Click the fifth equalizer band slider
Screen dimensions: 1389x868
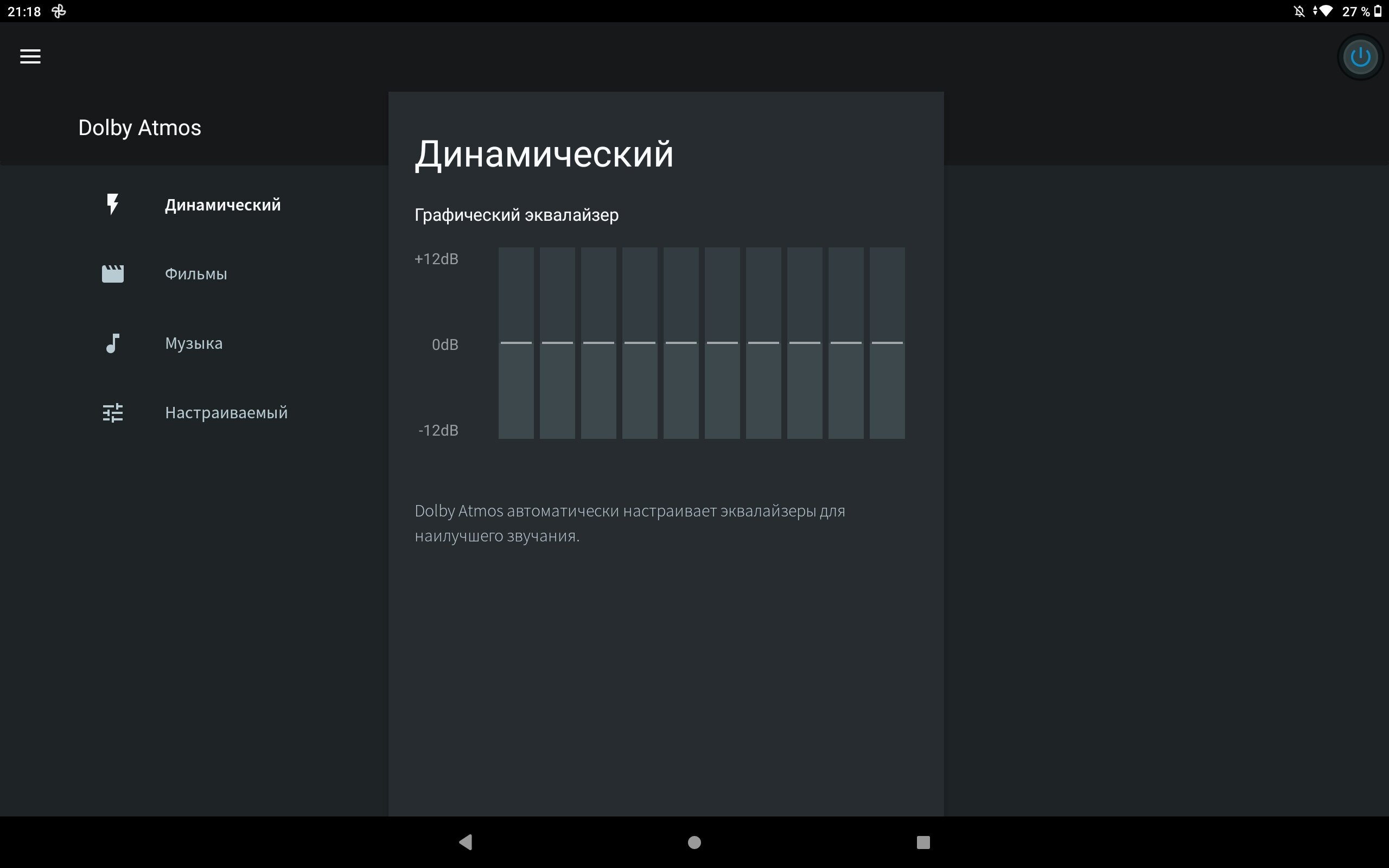681,343
